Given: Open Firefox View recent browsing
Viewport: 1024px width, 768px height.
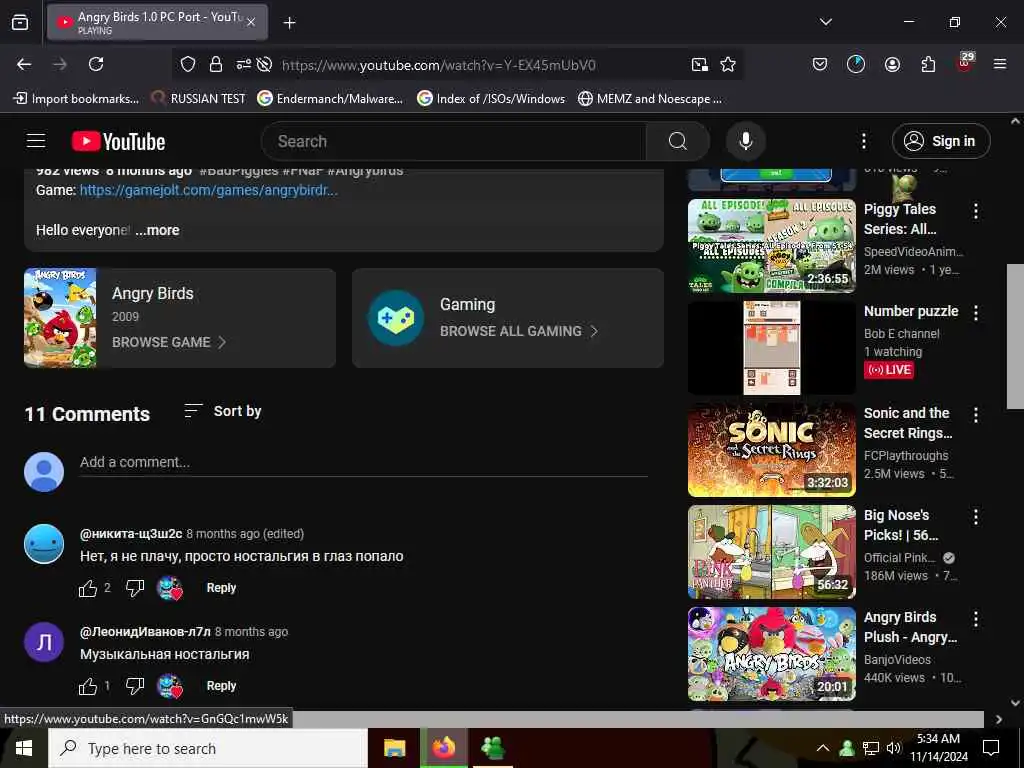Looking at the screenshot, I should tap(20, 22).
